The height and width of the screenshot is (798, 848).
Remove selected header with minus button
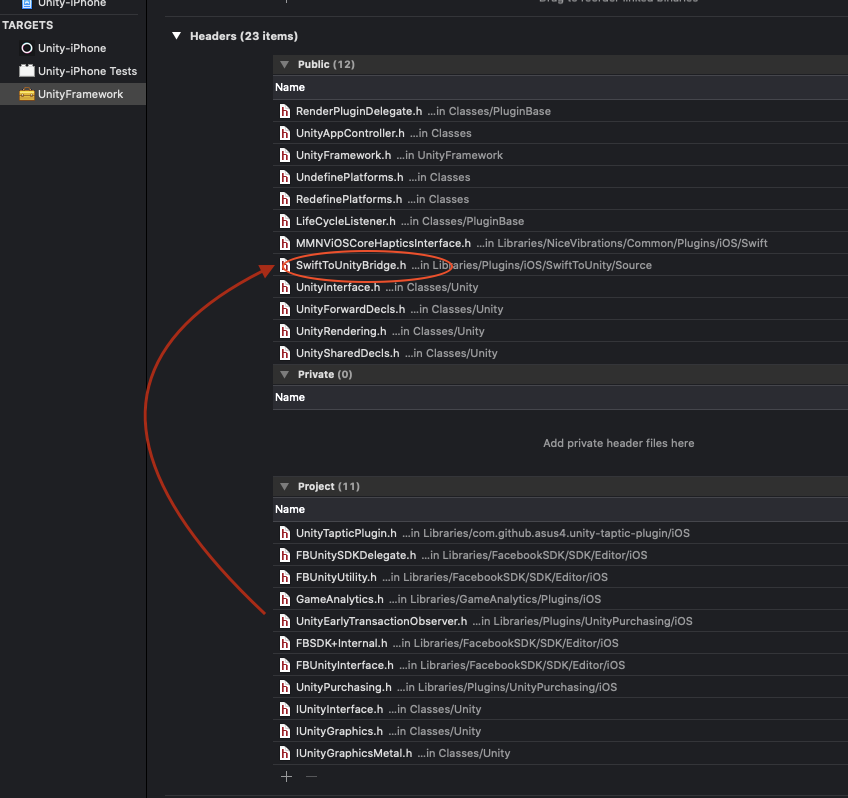pos(311,776)
